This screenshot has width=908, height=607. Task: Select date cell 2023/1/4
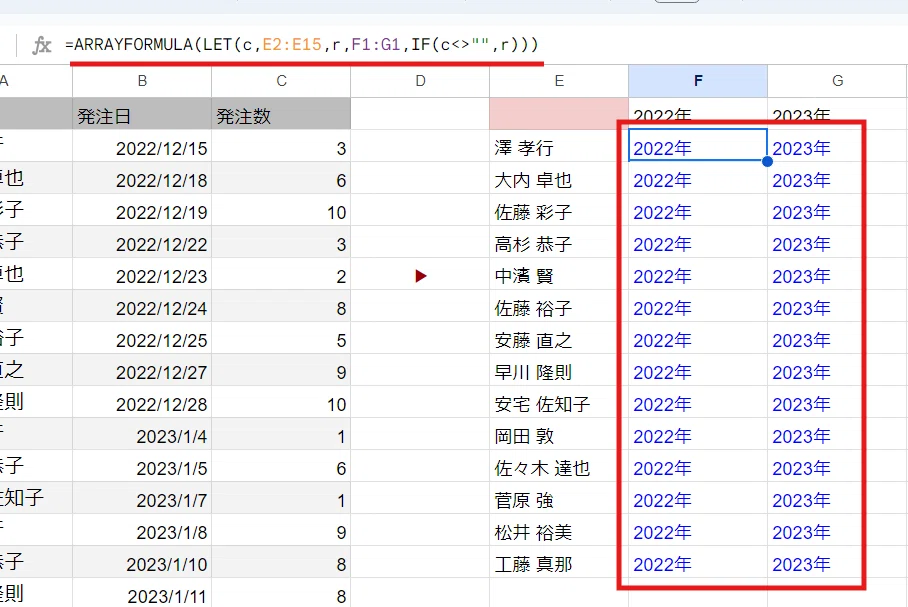(x=142, y=434)
